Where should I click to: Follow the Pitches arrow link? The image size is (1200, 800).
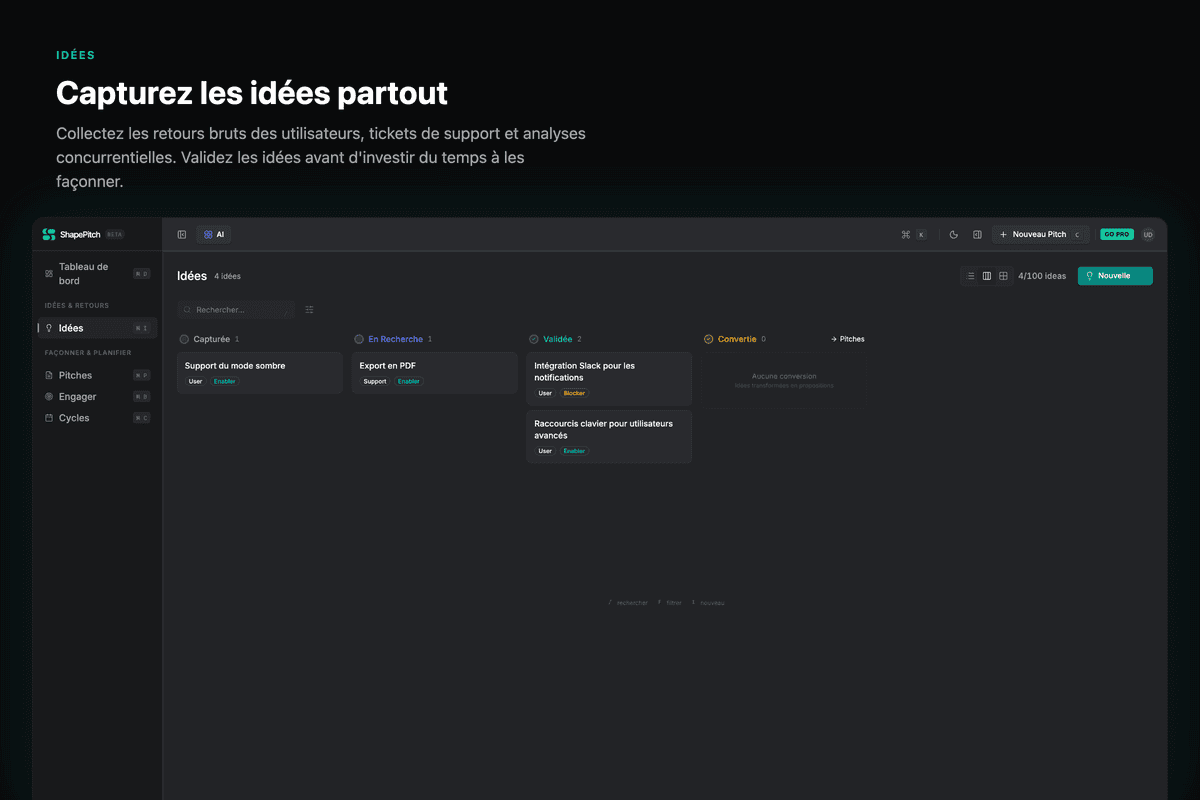pyautogui.click(x=847, y=339)
